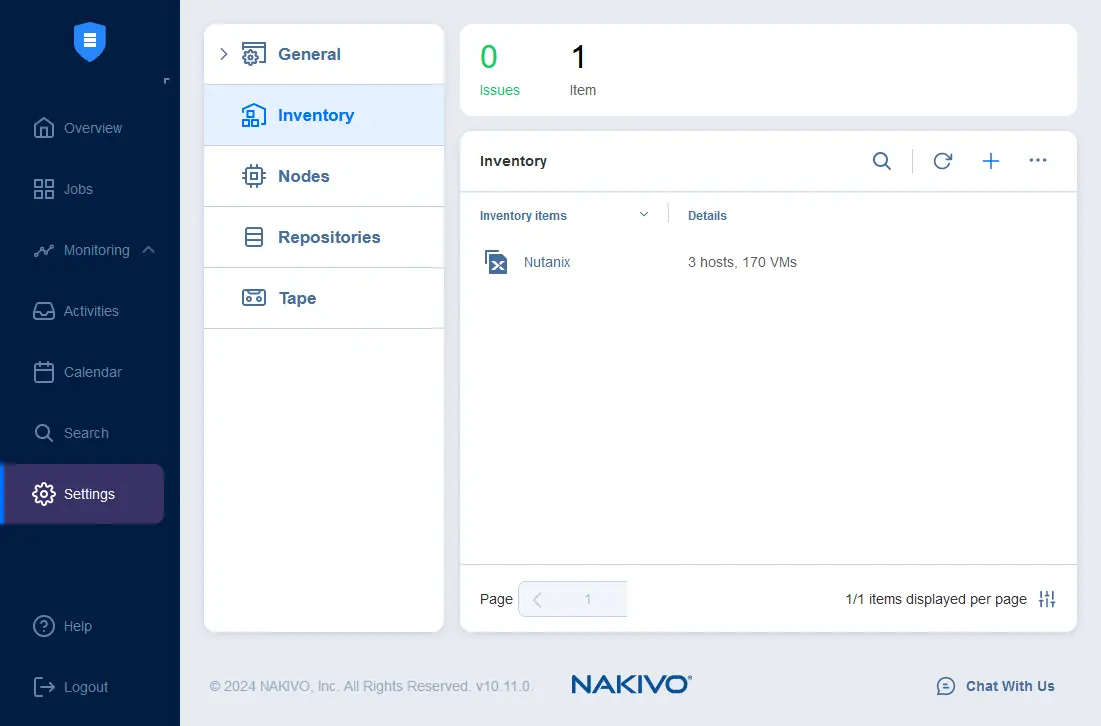Select the Inventory settings tab
This screenshot has width=1101, height=726.
point(324,115)
